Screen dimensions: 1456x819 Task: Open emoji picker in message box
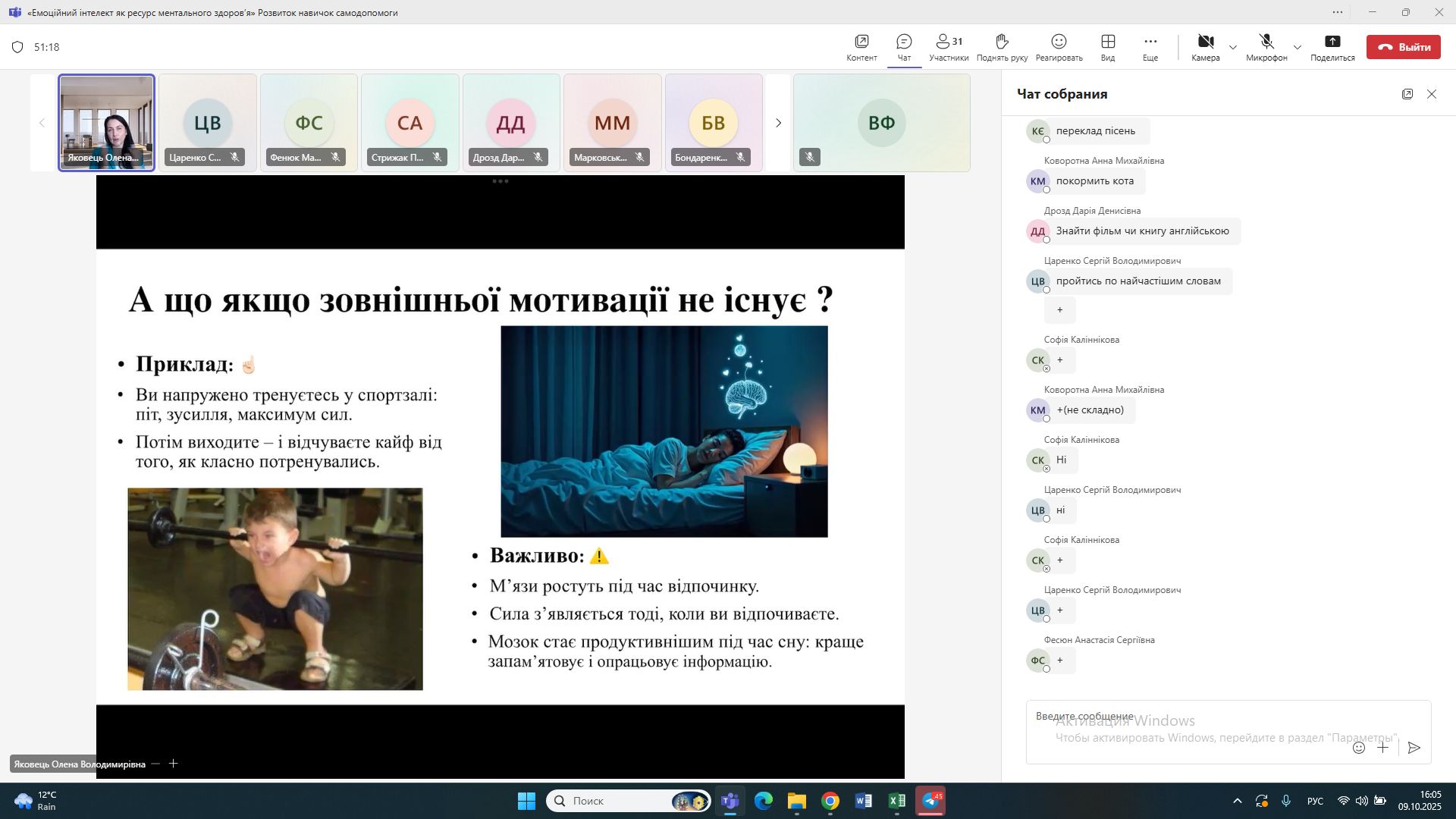[1359, 748]
